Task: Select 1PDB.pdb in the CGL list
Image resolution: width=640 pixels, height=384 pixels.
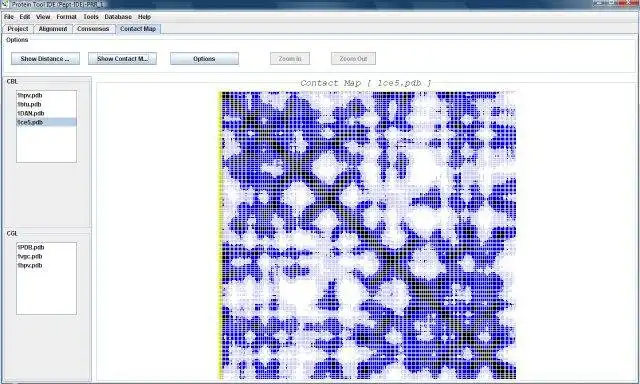Action: 46,247
